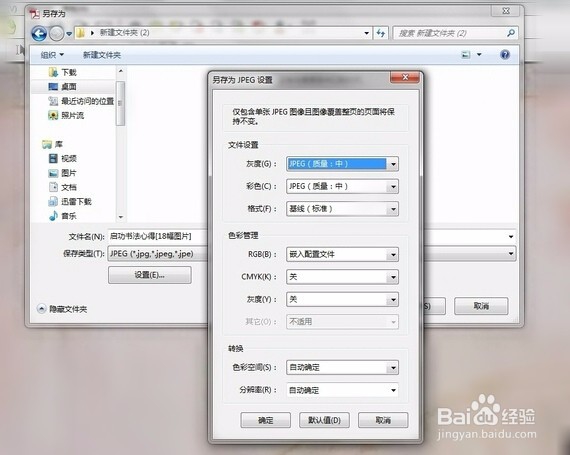Click navigation pane scroll up arrow
Viewport: 570px width, 455px height.
[121, 71]
